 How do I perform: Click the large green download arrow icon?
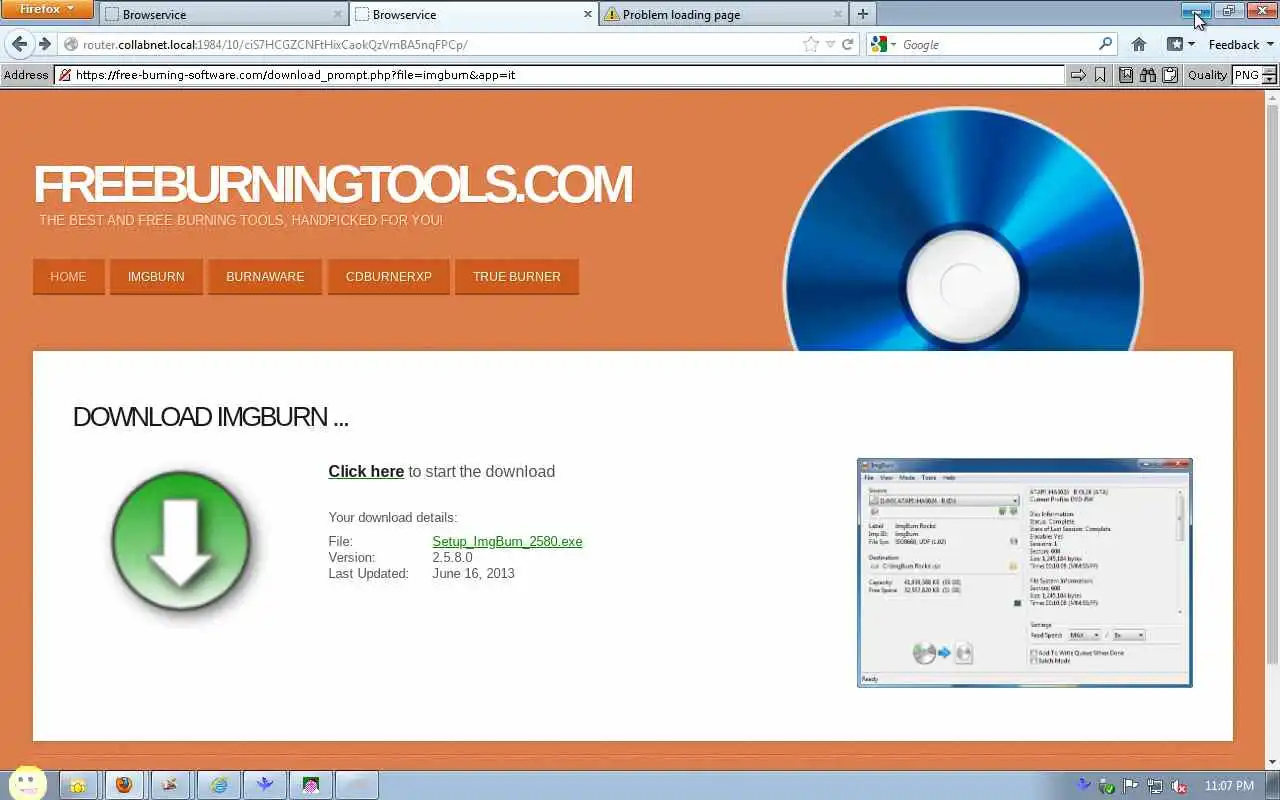(x=181, y=541)
